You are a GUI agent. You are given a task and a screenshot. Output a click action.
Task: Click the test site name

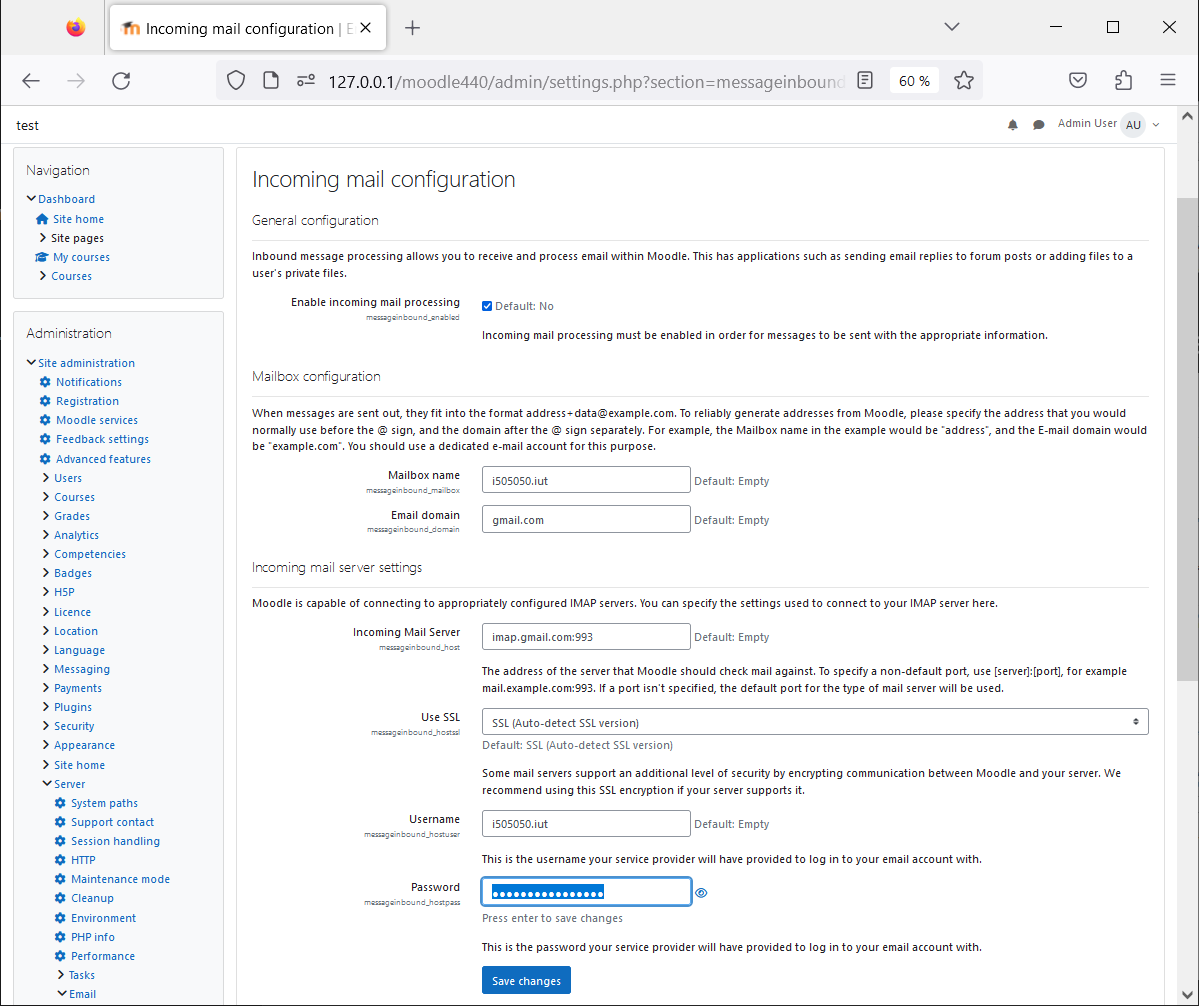click(28, 125)
